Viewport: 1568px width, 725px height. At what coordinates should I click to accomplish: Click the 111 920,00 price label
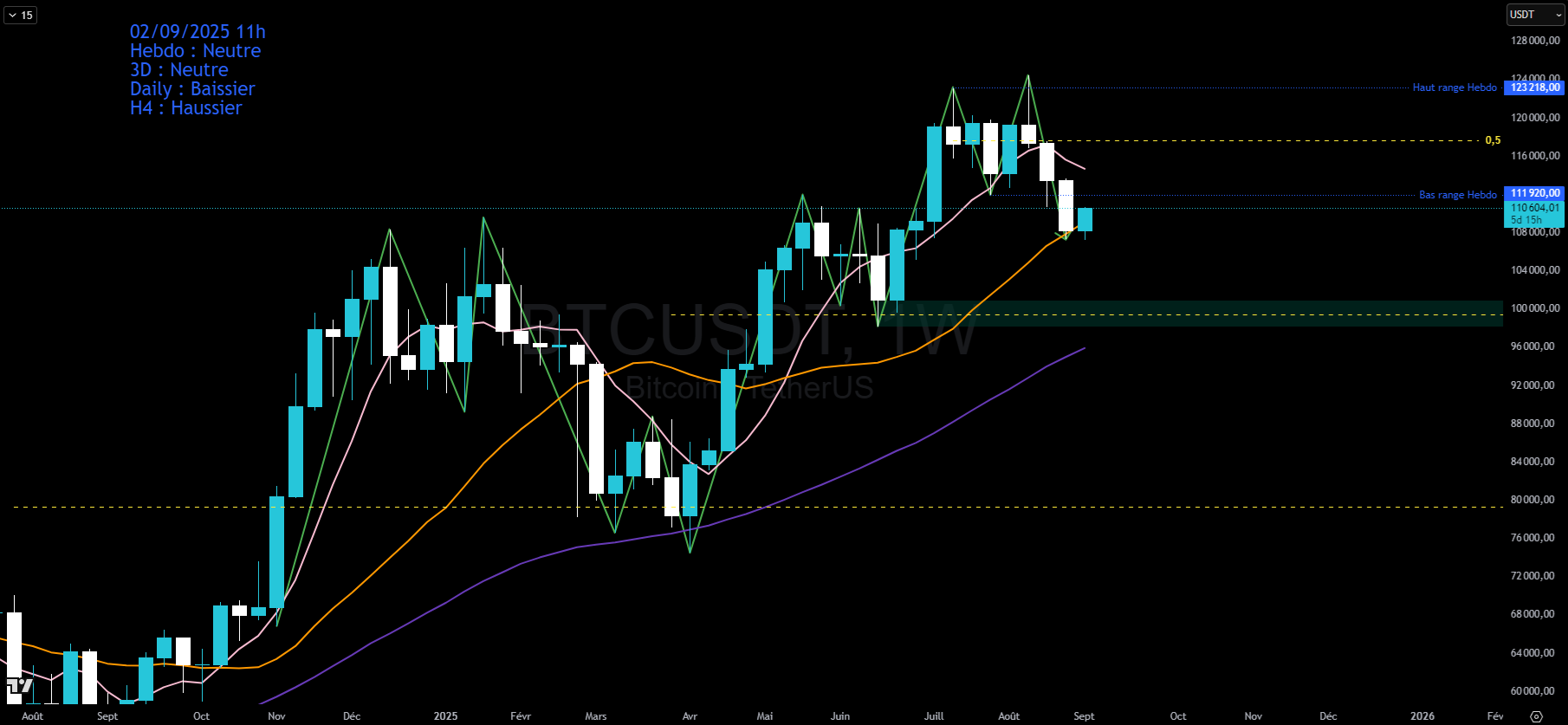(x=1534, y=193)
